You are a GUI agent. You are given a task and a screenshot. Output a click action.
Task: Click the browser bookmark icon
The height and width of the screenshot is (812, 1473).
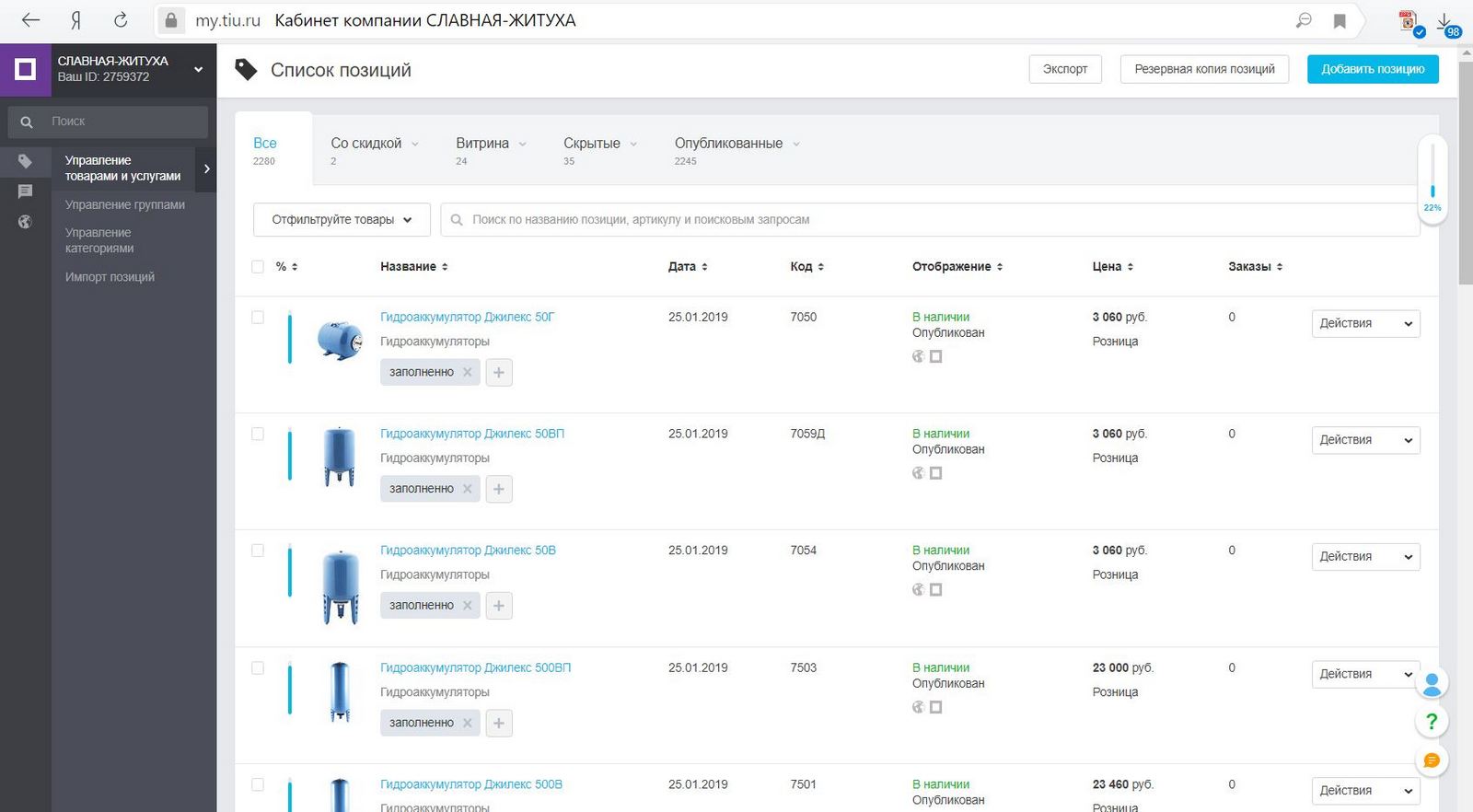click(x=1340, y=20)
